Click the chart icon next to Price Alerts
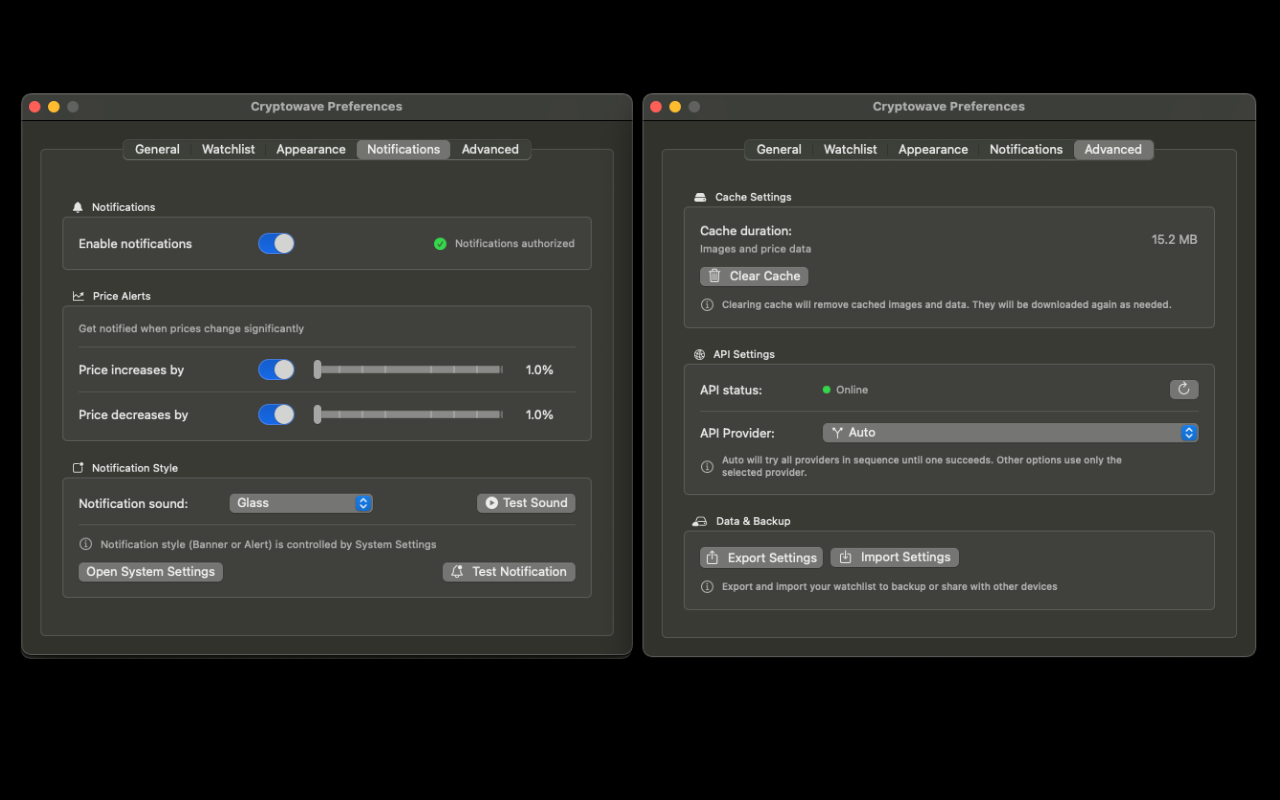The width and height of the screenshot is (1280, 800). click(x=78, y=296)
